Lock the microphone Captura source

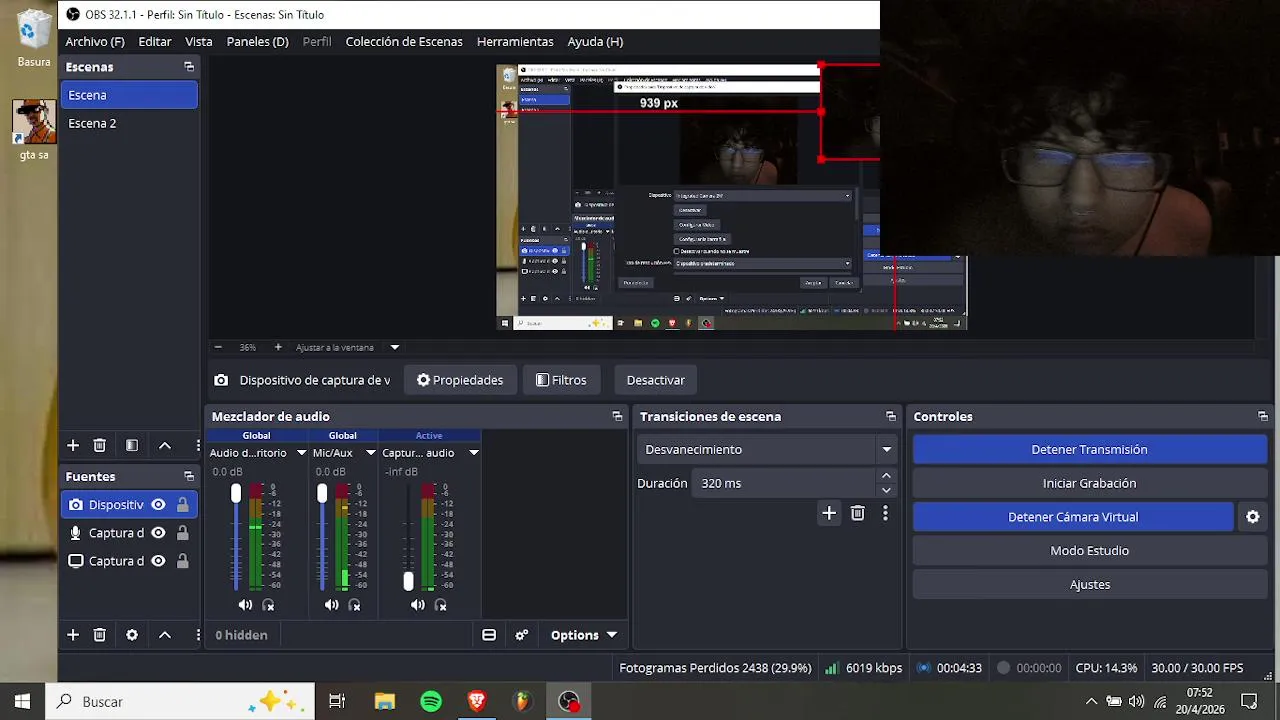[x=182, y=533]
